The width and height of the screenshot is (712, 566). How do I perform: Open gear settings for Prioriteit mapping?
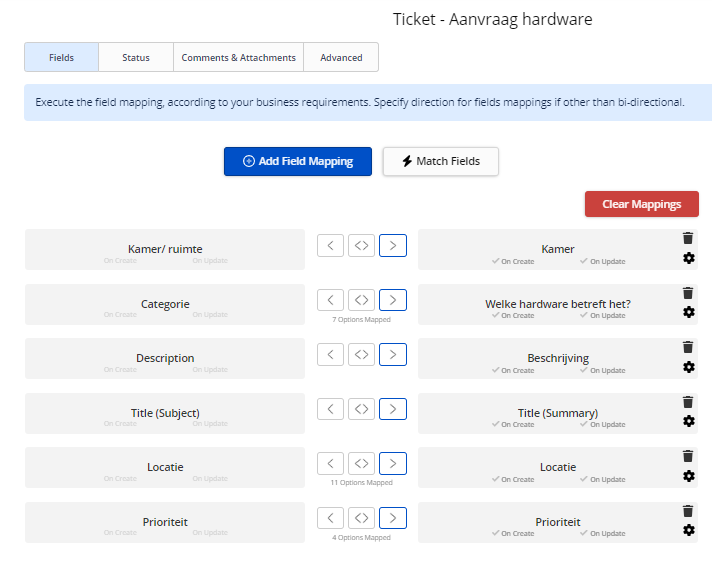[688, 530]
